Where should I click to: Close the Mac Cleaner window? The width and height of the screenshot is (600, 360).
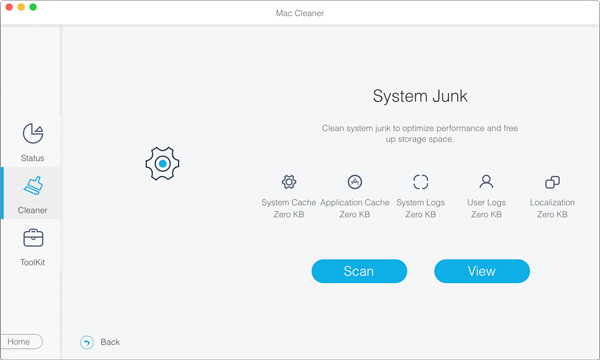click(x=9, y=7)
